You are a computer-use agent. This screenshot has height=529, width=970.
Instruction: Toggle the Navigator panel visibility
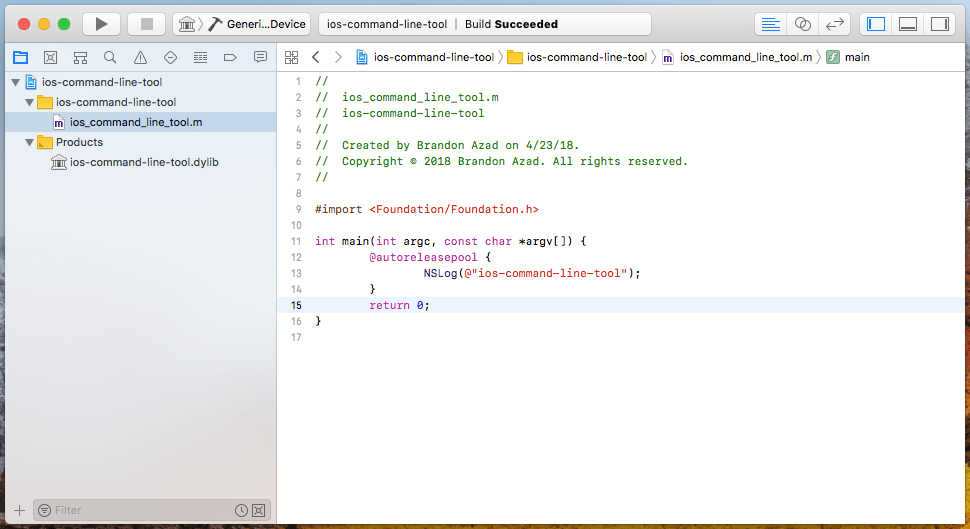click(x=876, y=24)
